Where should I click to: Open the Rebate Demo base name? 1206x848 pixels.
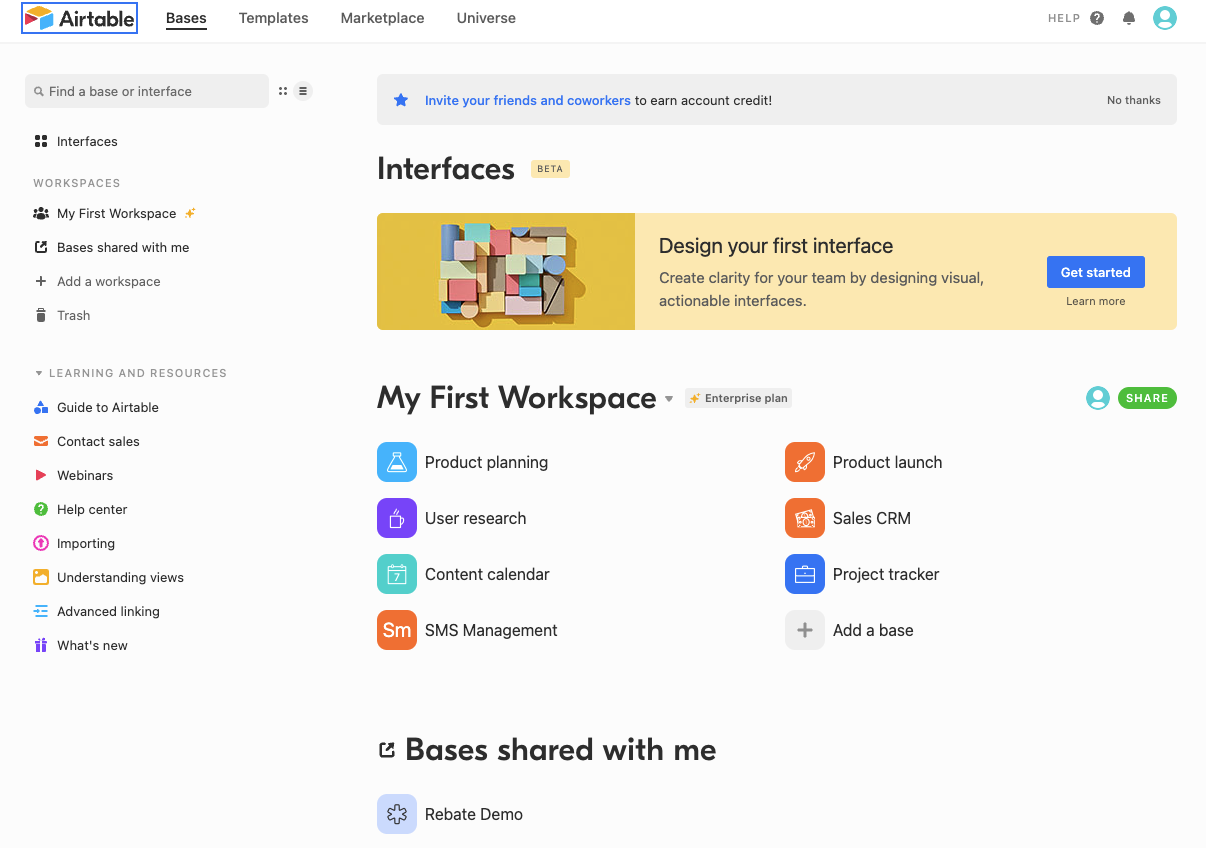coord(474,814)
